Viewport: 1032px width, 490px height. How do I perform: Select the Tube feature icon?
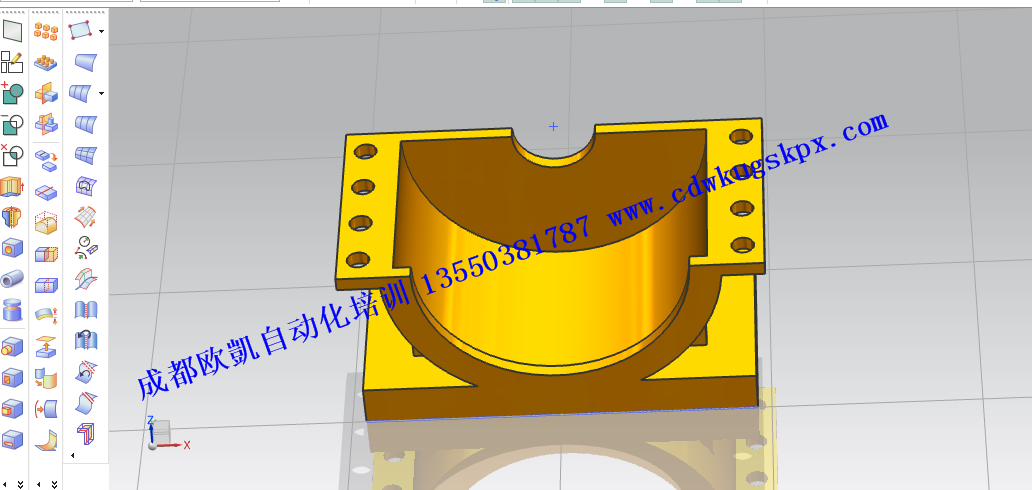(x=13, y=280)
